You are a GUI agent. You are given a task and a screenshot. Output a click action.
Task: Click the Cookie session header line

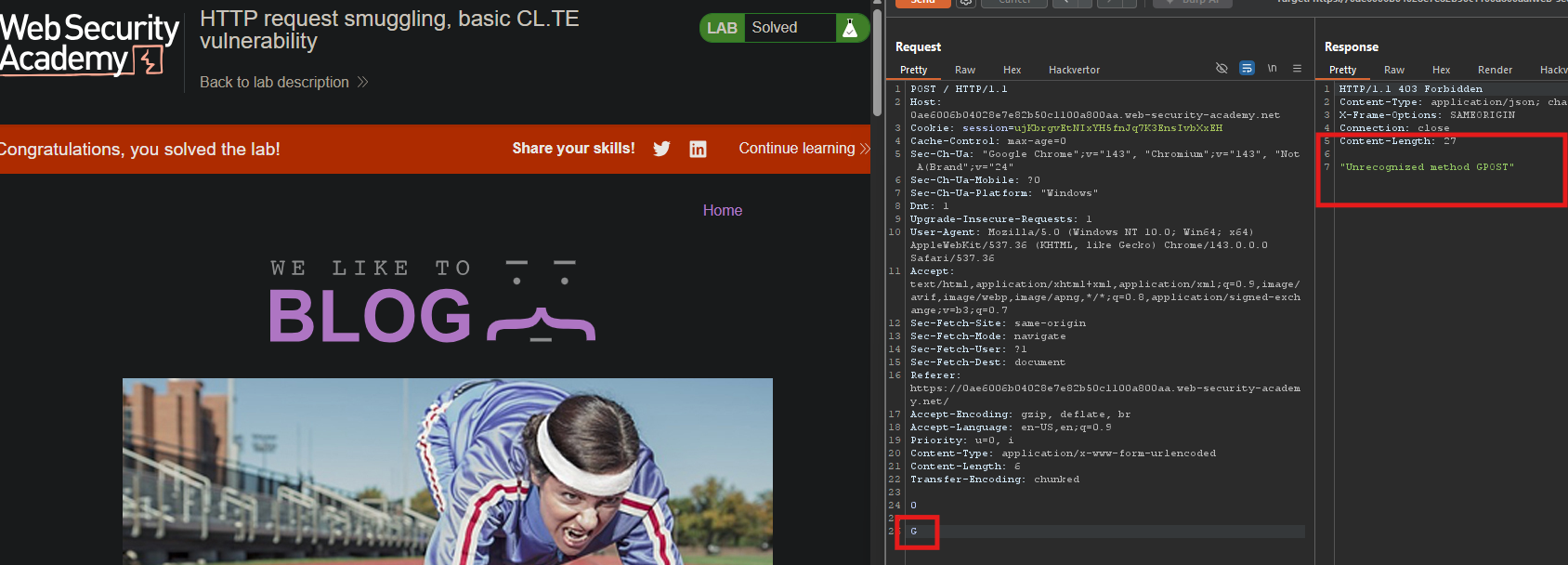coord(1066,128)
